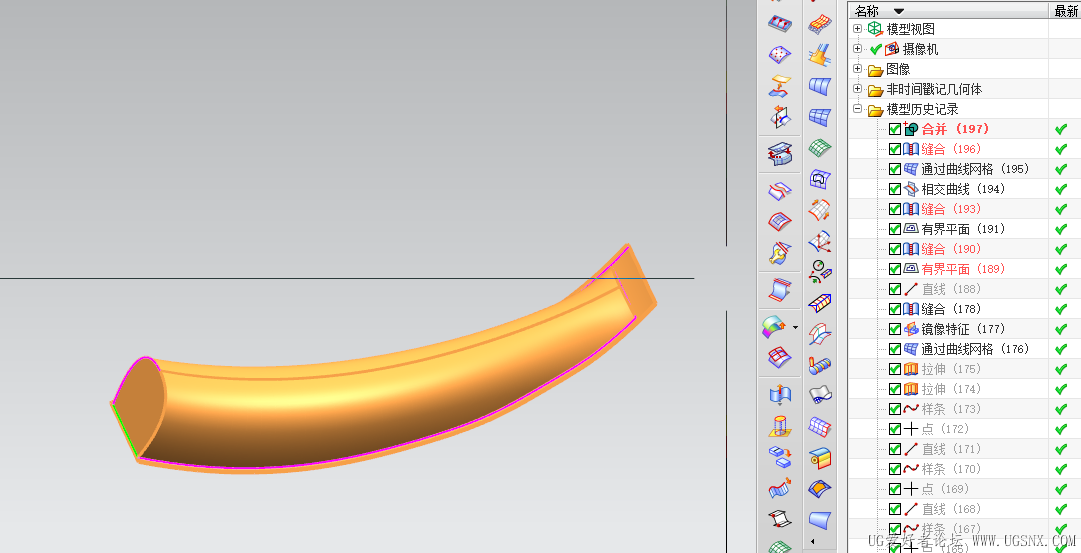The height and width of the screenshot is (553, 1081).
Task: Uncheck the 点 (172) checkbox
Action: pos(895,429)
